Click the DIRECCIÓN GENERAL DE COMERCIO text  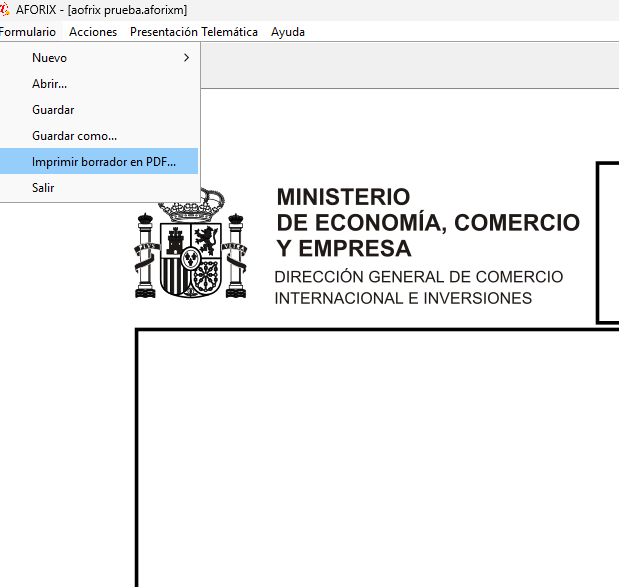[x=419, y=277]
